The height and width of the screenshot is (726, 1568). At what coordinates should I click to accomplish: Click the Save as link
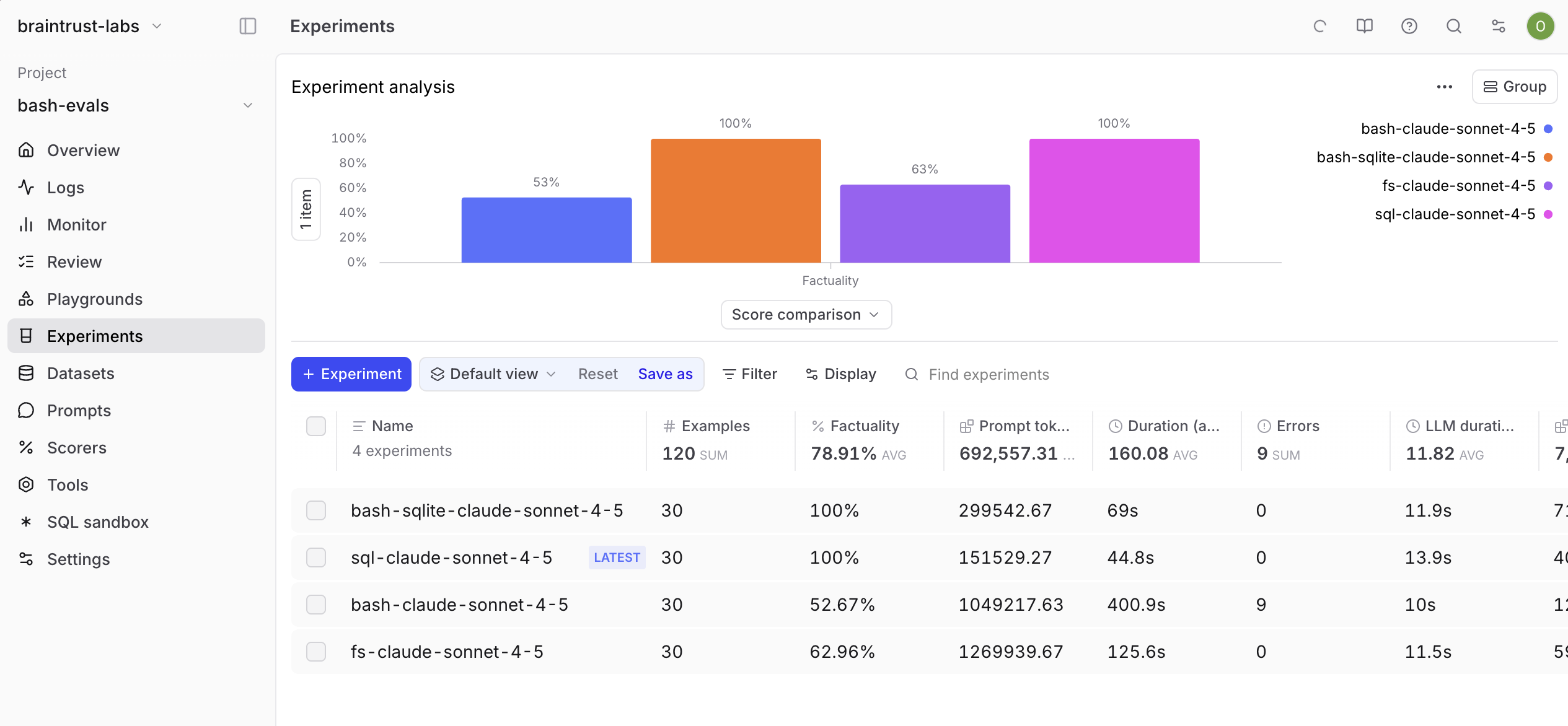(665, 374)
